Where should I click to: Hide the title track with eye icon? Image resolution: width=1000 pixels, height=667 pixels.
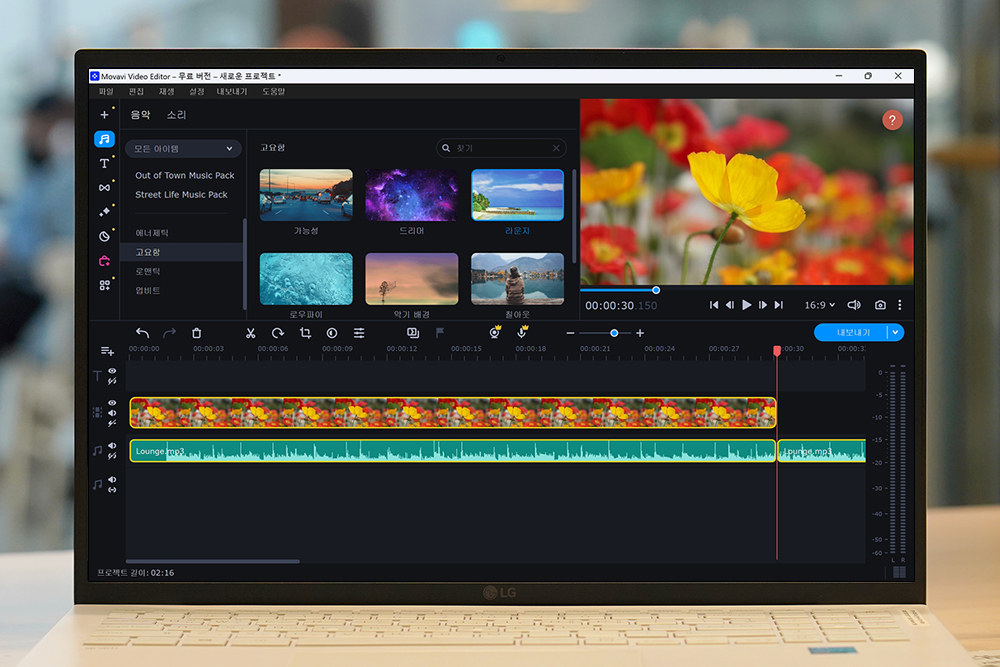coord(112,371)
